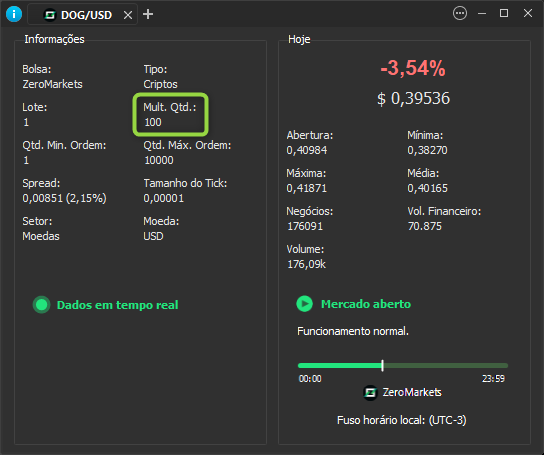Click the blue info icon
The height and width of the screenshot is (455, 544).
14,14
